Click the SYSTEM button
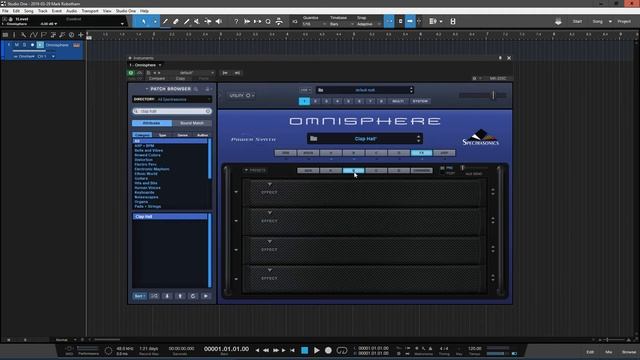640x360 pixels. (420, 101)
